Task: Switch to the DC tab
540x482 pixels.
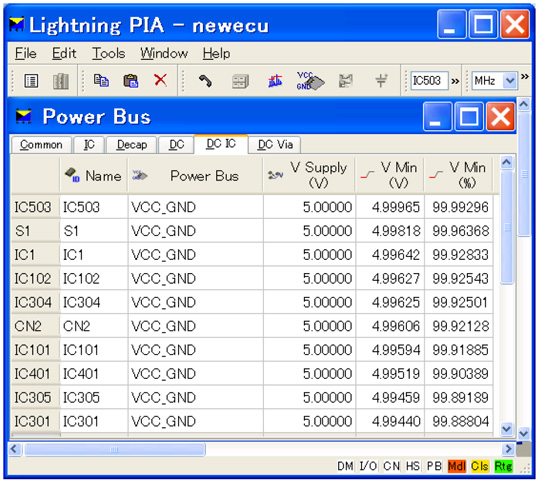Action: [176, 145]
